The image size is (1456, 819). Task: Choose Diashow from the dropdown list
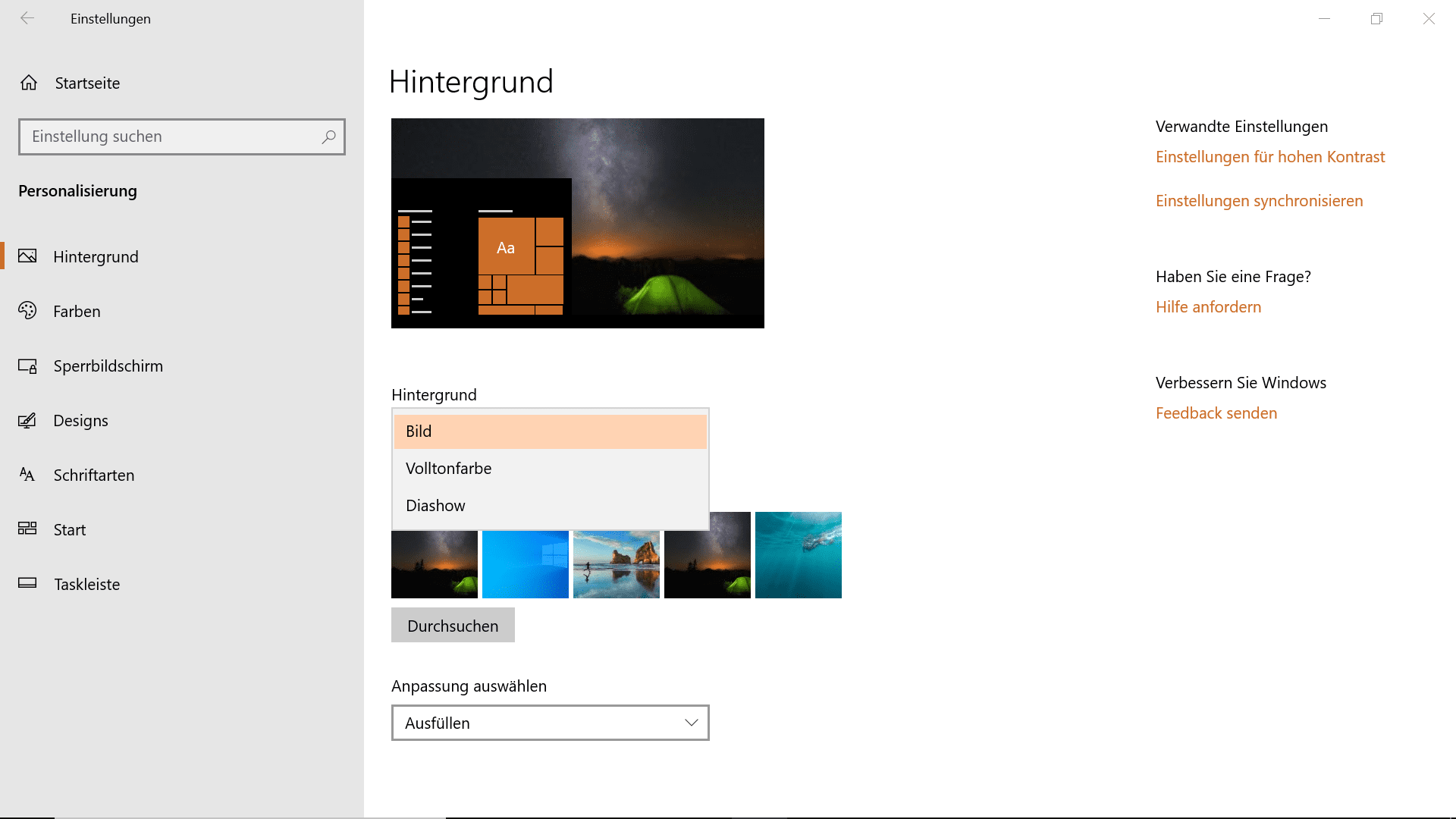[x=551, y=506]
